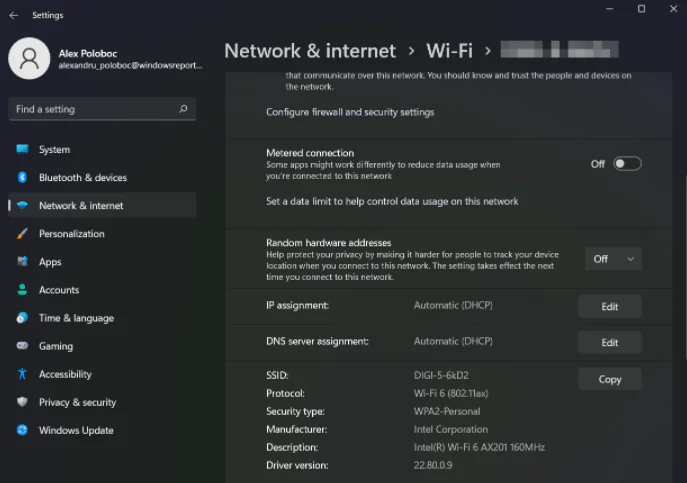Copy the network properties
The image size is (687, 483).
click(x=609, y=379)
